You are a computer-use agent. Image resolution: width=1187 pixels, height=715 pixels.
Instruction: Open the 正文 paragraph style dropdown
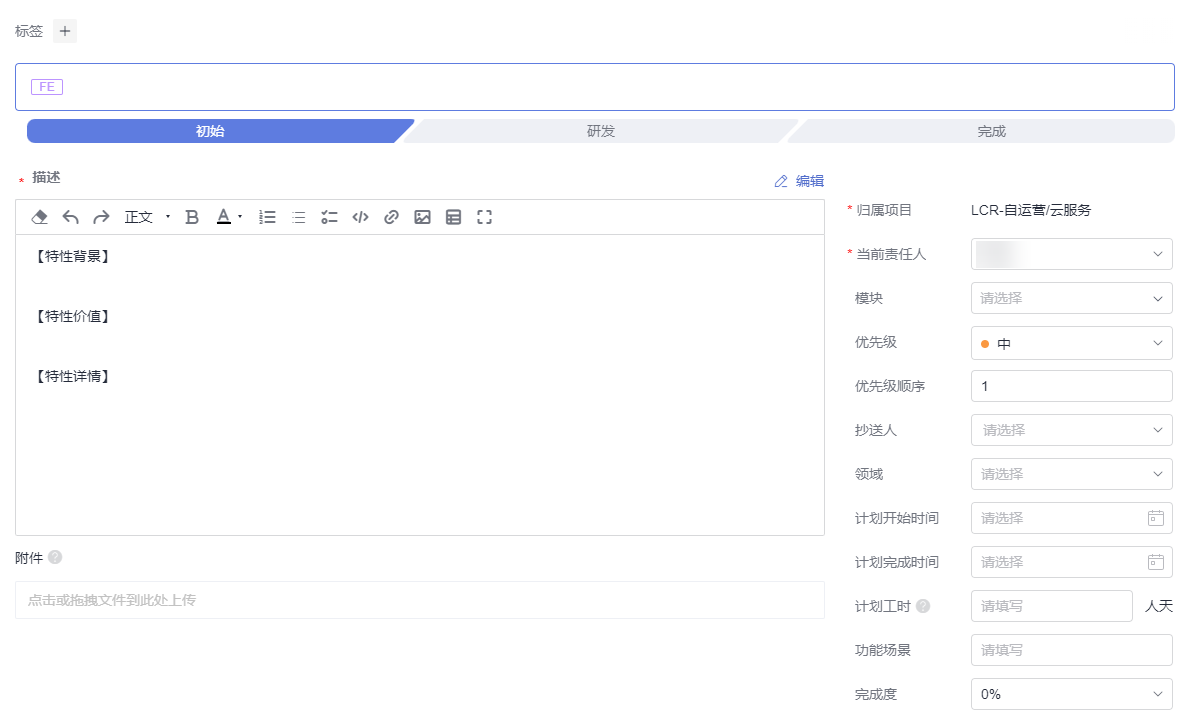[x=147, y=217]
